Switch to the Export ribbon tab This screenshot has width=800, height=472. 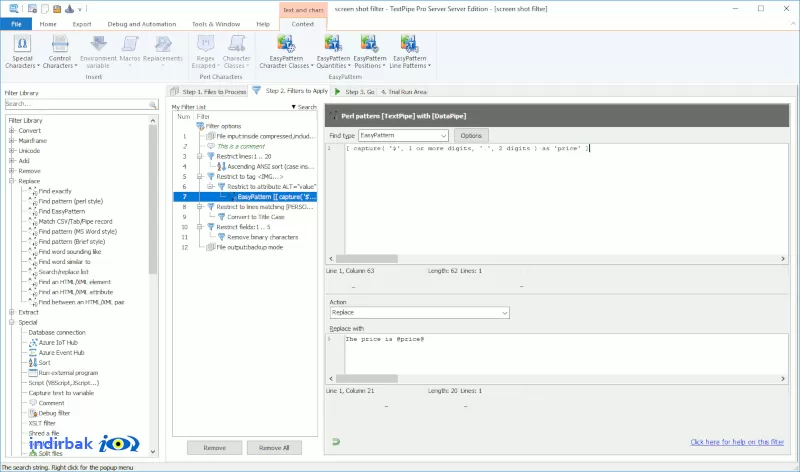pyautogui.click(x=82, y=24)
